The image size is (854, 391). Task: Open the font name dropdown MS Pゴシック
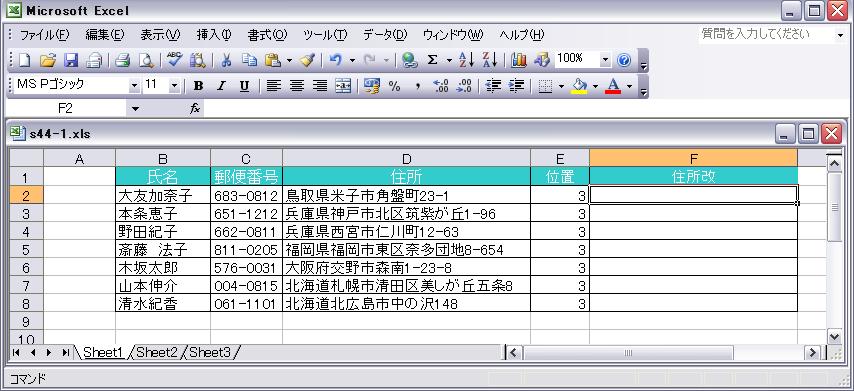(x=135, y=86)
